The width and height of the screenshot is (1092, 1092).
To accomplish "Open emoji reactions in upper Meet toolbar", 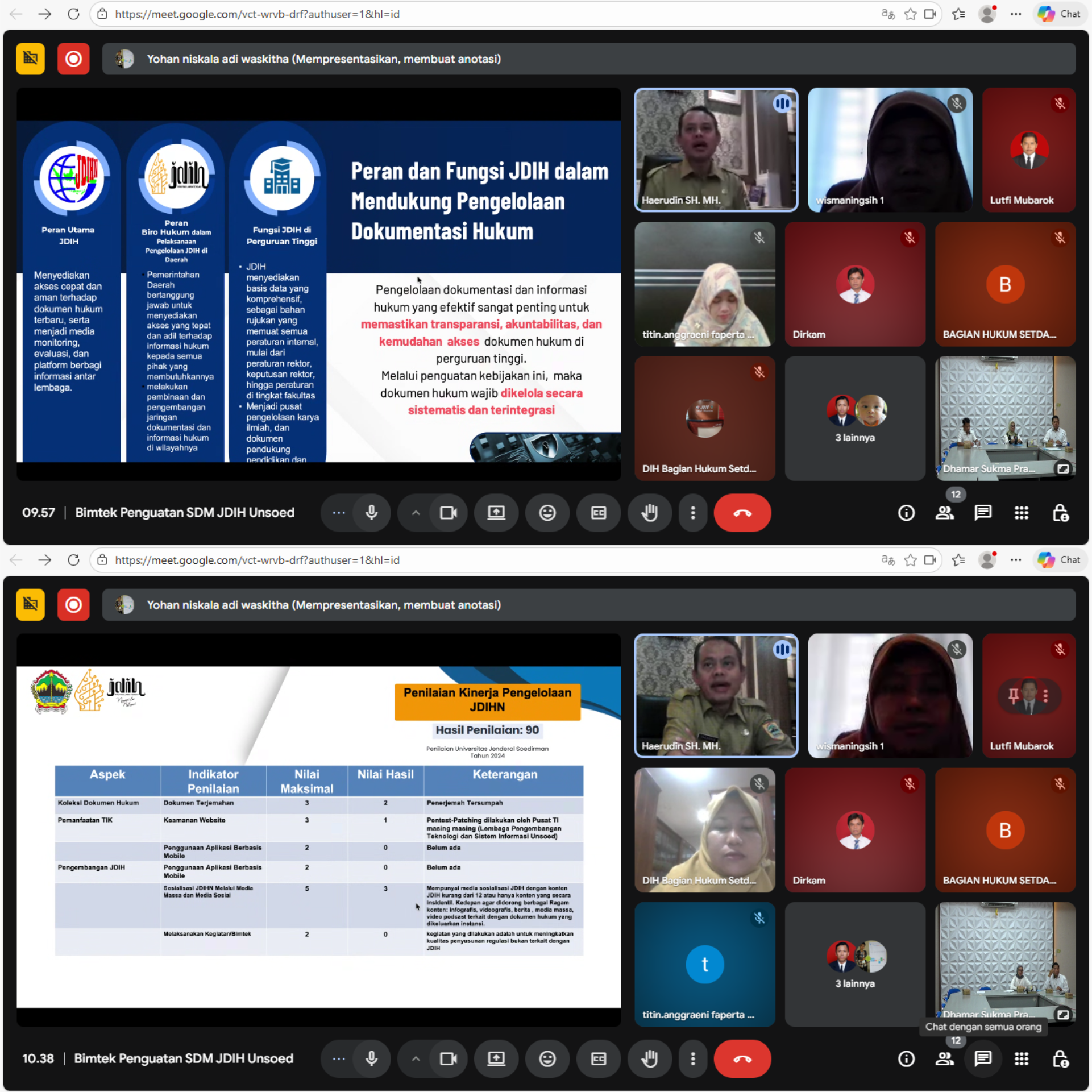I will pyautogui.click(x=547, y=513).
